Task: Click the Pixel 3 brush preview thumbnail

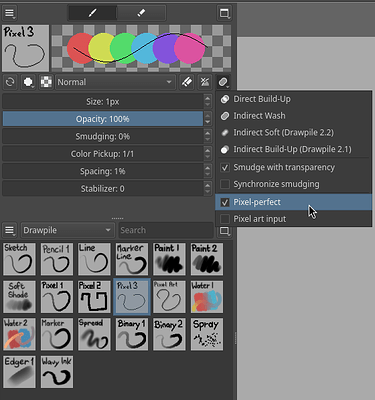Action: pos(25,48)
